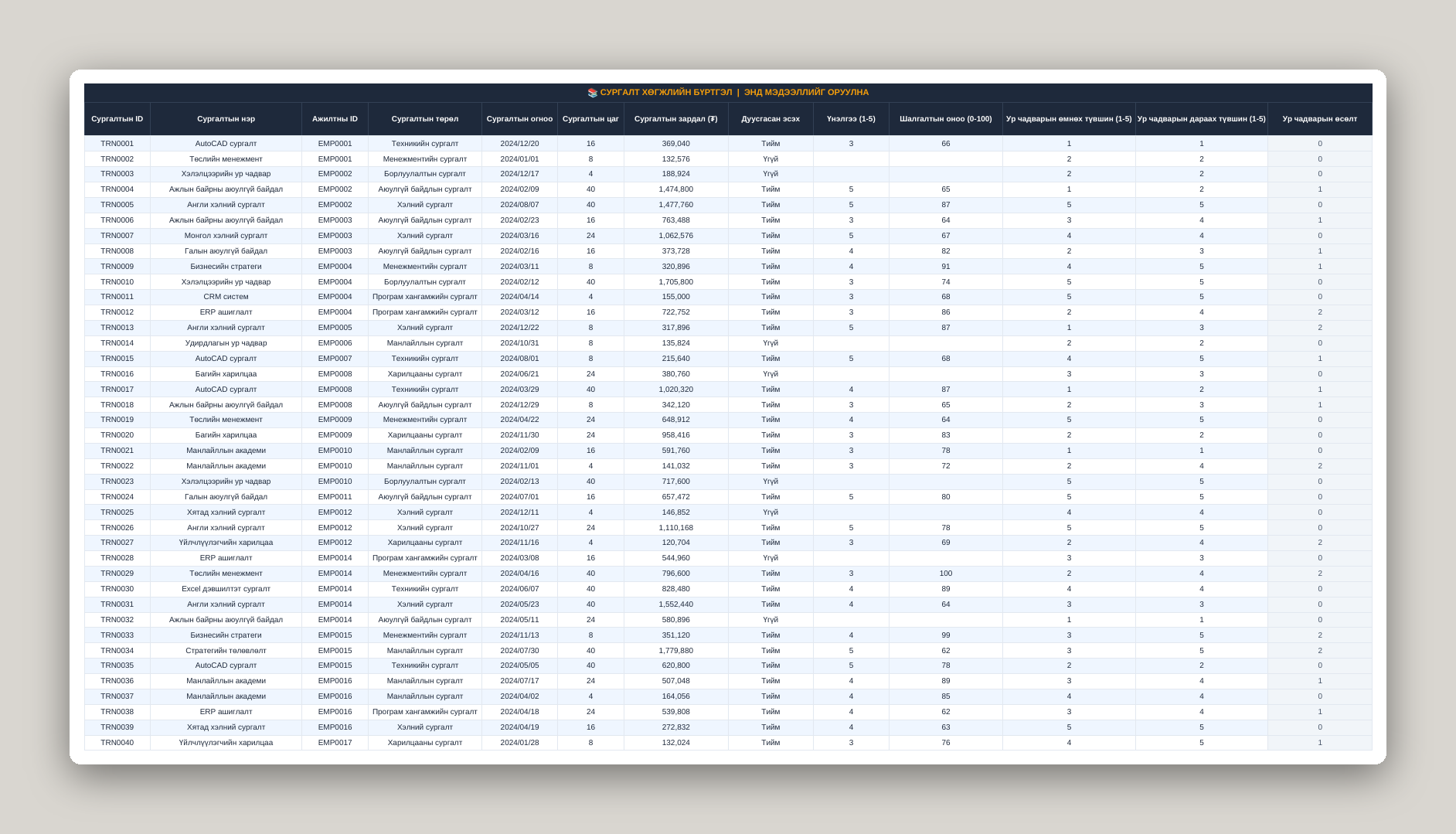Select the cell 'TRN0034'
The width and height of the screenshot is (1456, 834).
tap(117, 651)
